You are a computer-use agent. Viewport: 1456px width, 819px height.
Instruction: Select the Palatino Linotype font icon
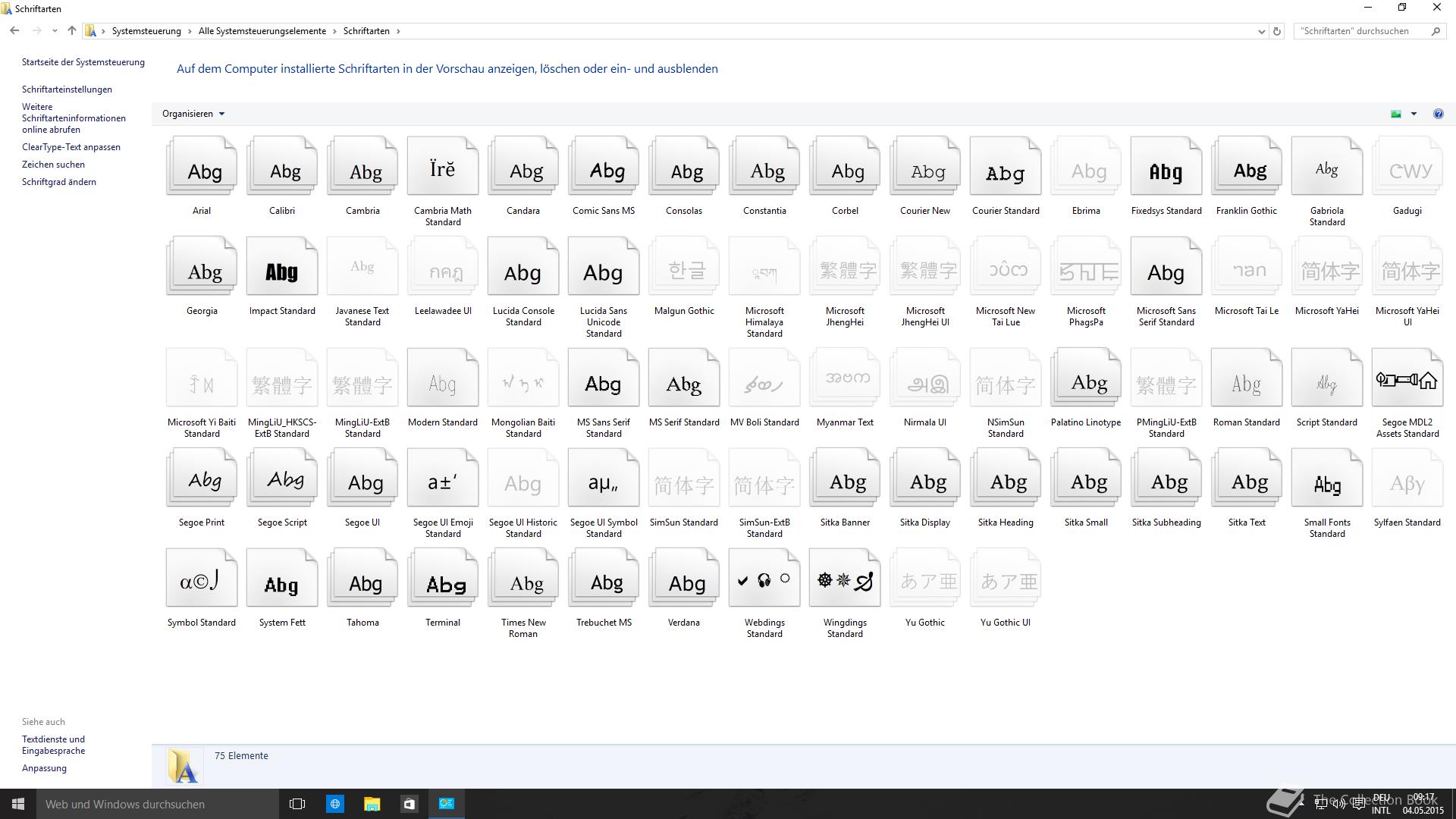[x=1086, y=378]
